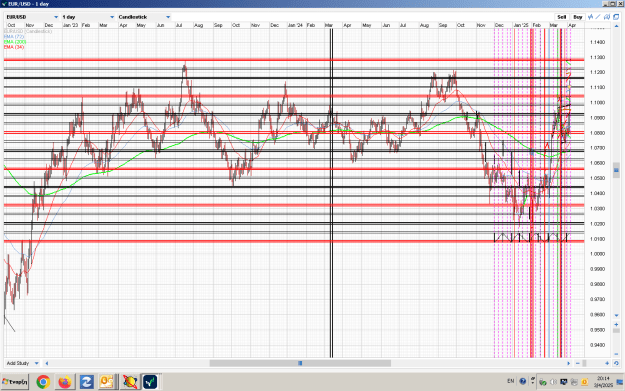
Task: Click the 1.1300 price axis label
Action: point(597,57)
